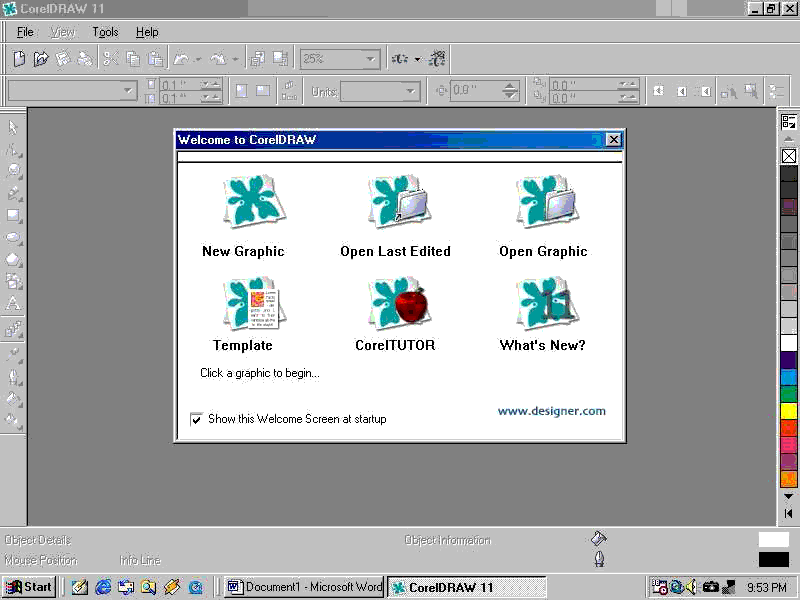Image resolution: width=800 pixels, height=600 pixels.
Task: Close the Welcome to CorelDRAW dialog
Action: [614, 139]
